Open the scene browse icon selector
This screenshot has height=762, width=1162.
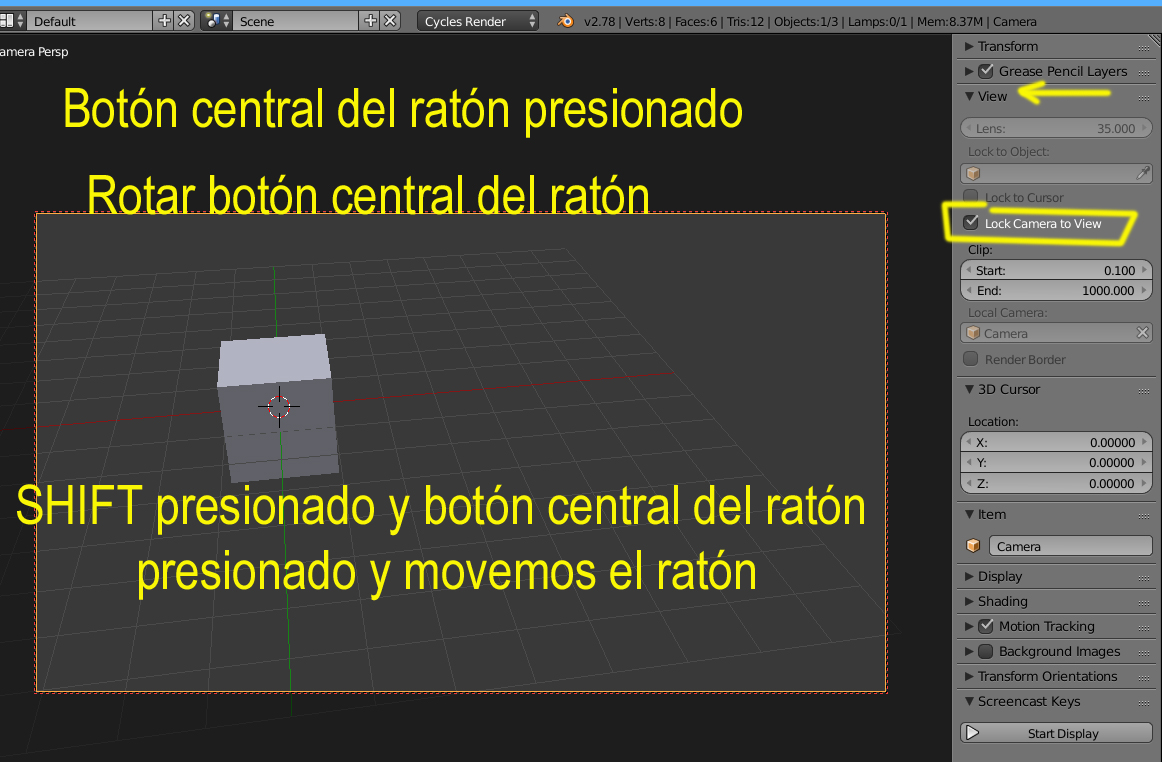[216, 21]
